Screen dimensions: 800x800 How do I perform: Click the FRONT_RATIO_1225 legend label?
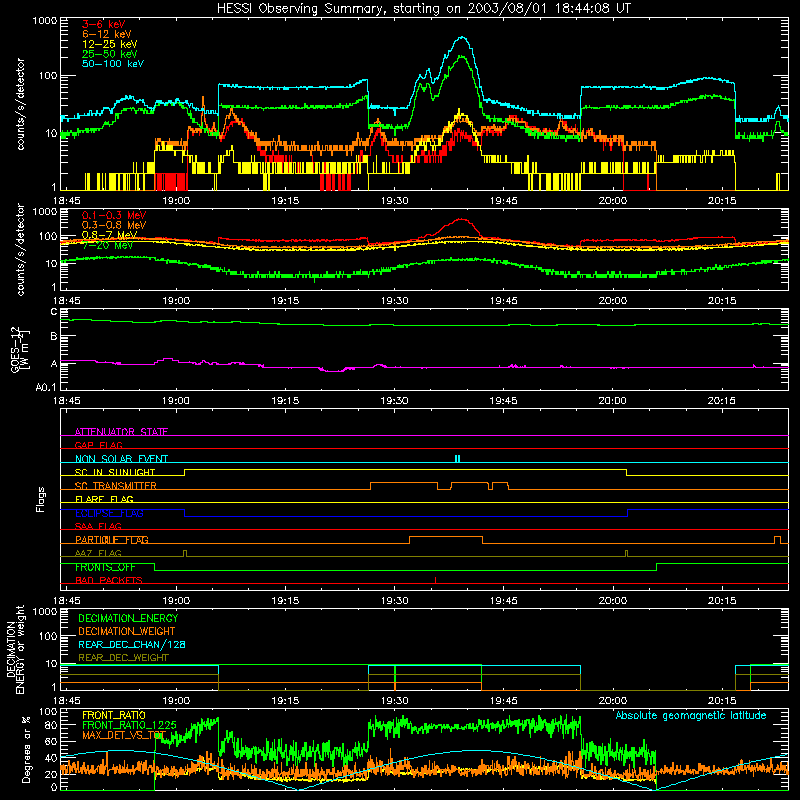click(x=130, y=725)
